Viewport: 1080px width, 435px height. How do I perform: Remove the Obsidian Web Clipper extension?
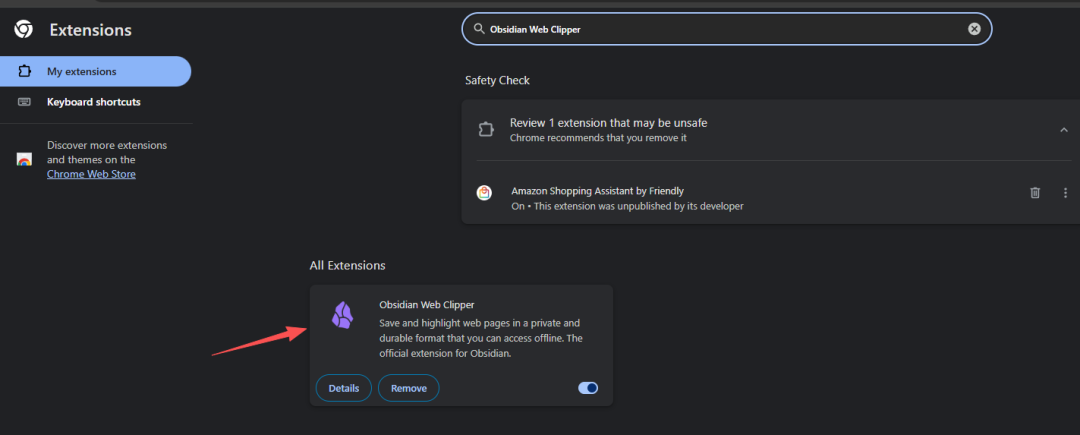coord(408,388)
